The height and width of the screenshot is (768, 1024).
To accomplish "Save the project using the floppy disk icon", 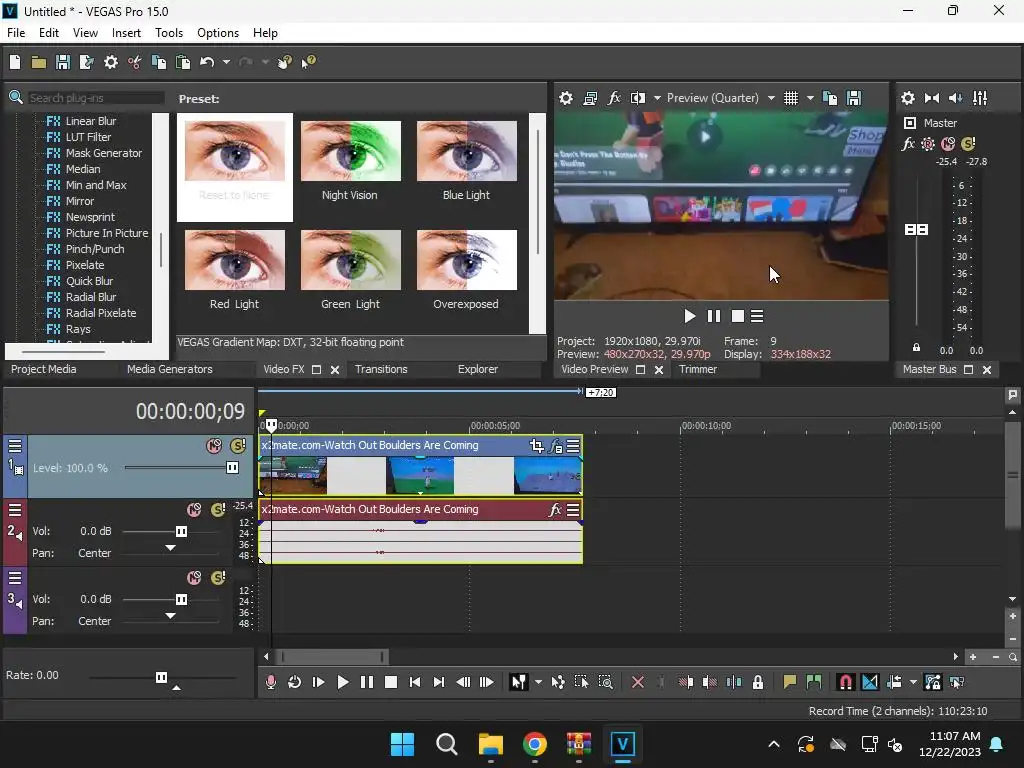I will (63, 62).
